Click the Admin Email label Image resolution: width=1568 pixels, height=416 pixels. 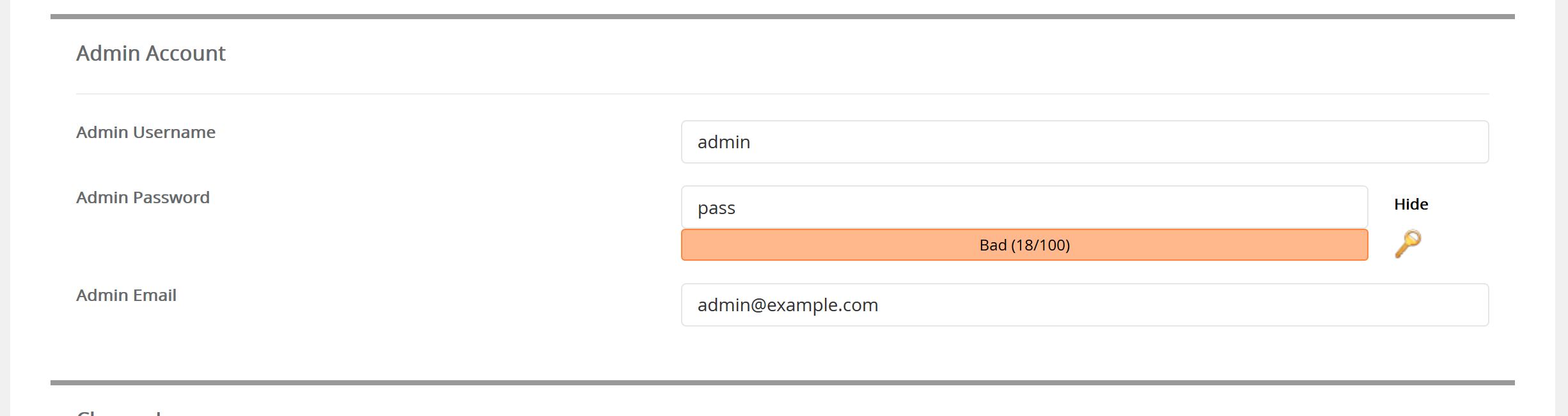pos(126,295)
